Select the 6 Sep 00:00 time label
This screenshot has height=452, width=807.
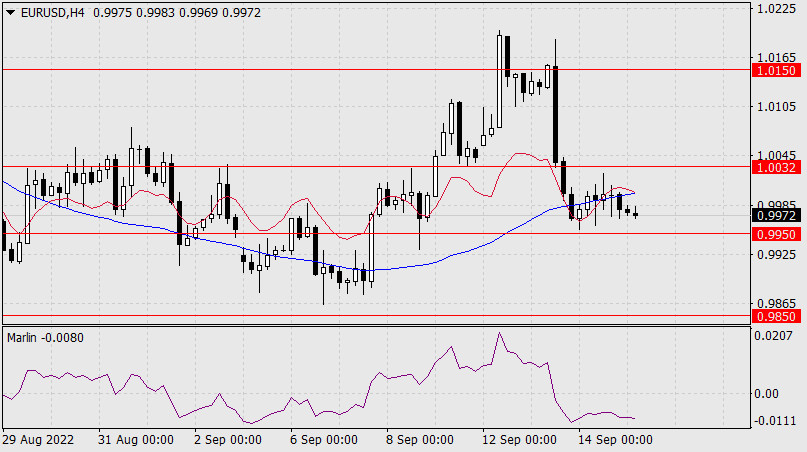point(323,440)
